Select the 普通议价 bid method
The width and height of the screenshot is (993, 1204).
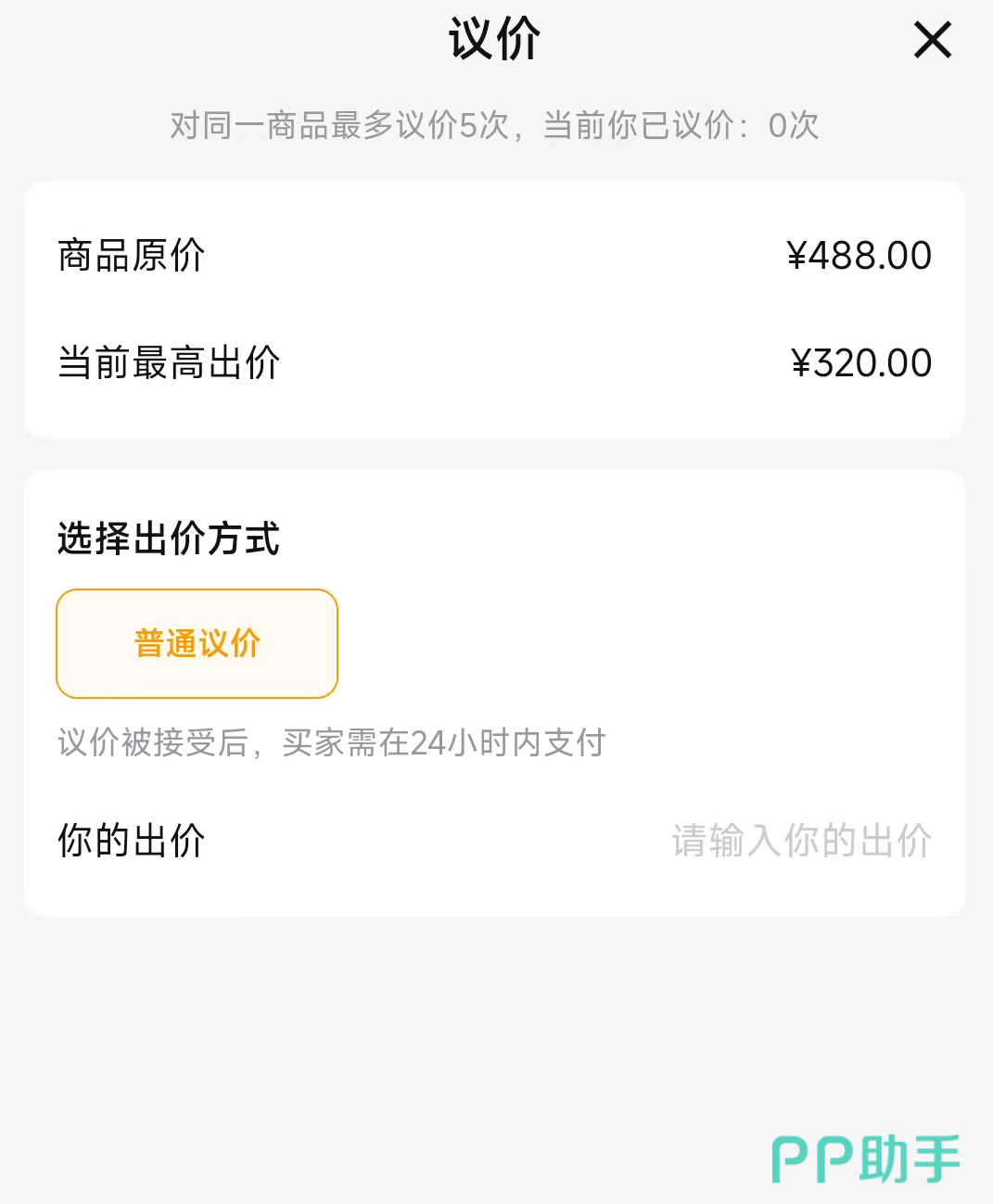(x=197, y=643)
